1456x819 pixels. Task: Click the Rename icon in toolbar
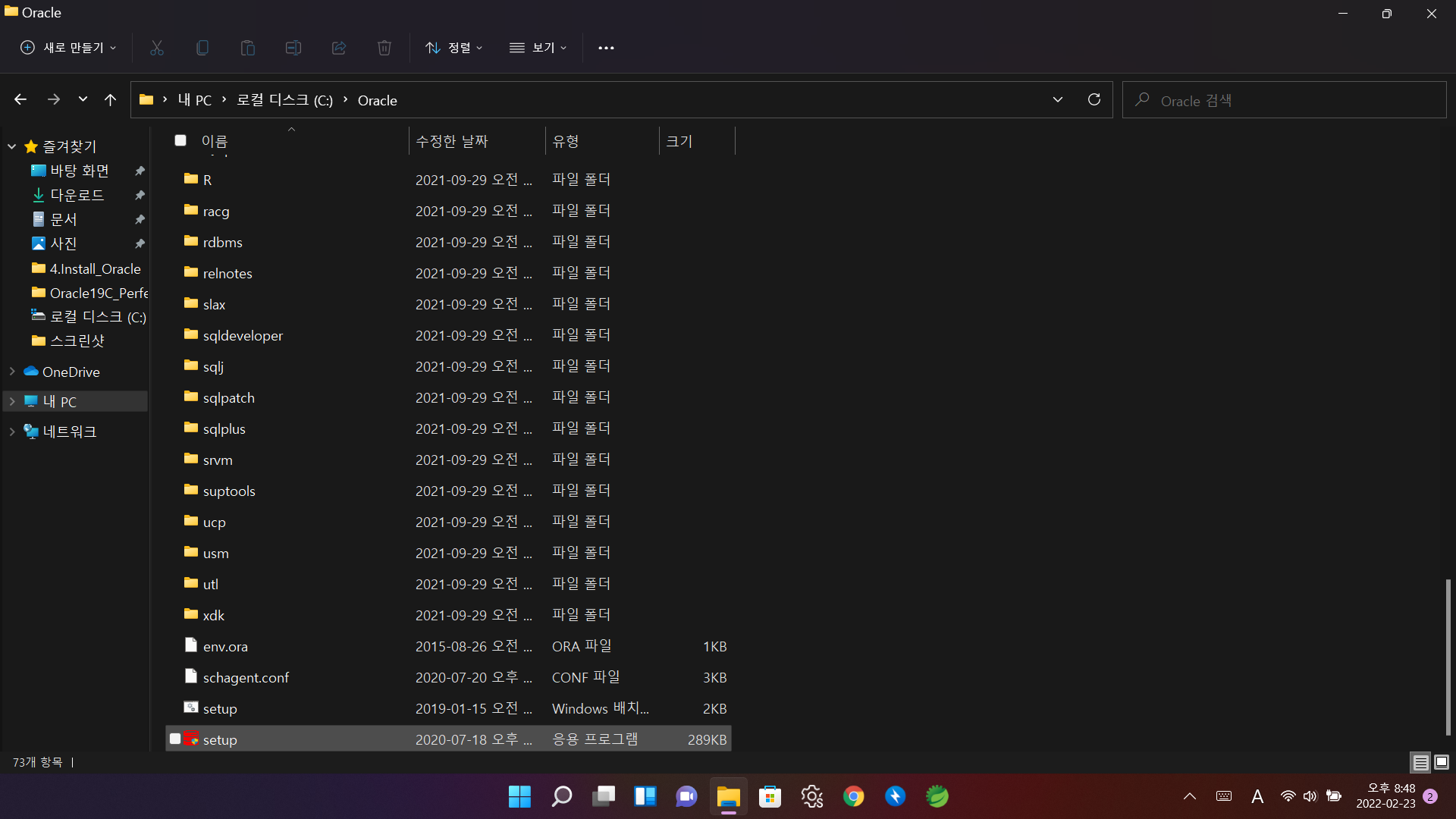coord(293,48)
